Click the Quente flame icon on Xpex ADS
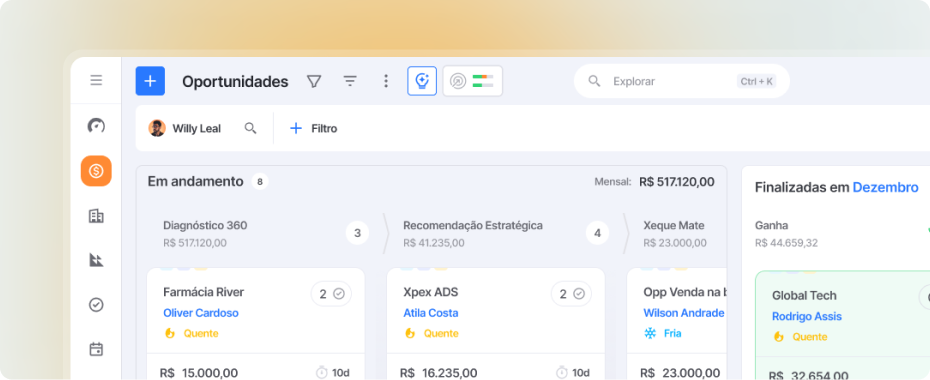This screenshot has height=380, width=930. (409, 333)
